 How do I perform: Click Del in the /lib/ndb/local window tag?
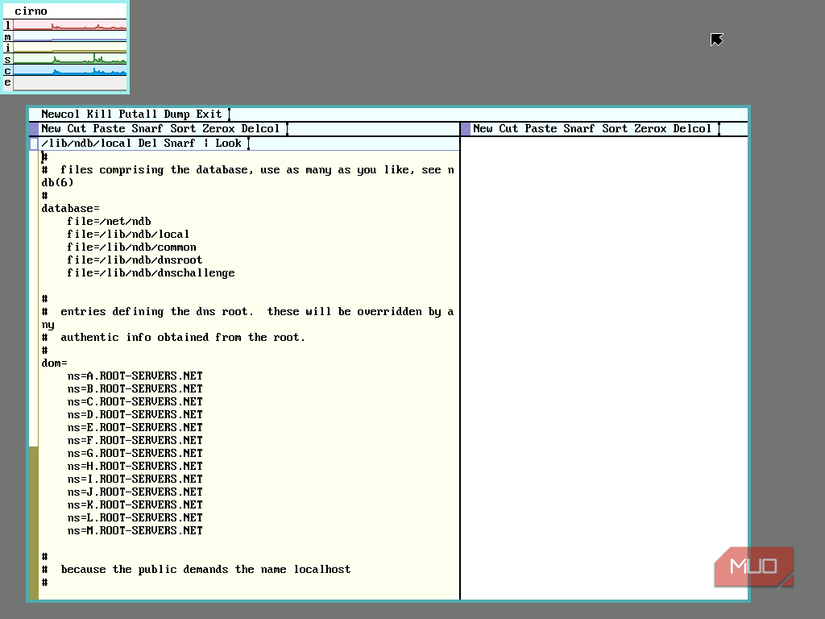tap(147, 143)
